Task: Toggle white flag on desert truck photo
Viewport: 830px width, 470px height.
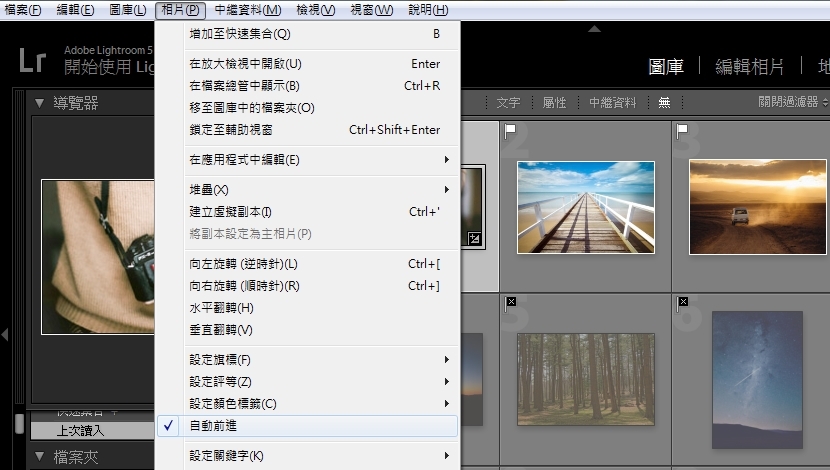Action: pos(682,130)
